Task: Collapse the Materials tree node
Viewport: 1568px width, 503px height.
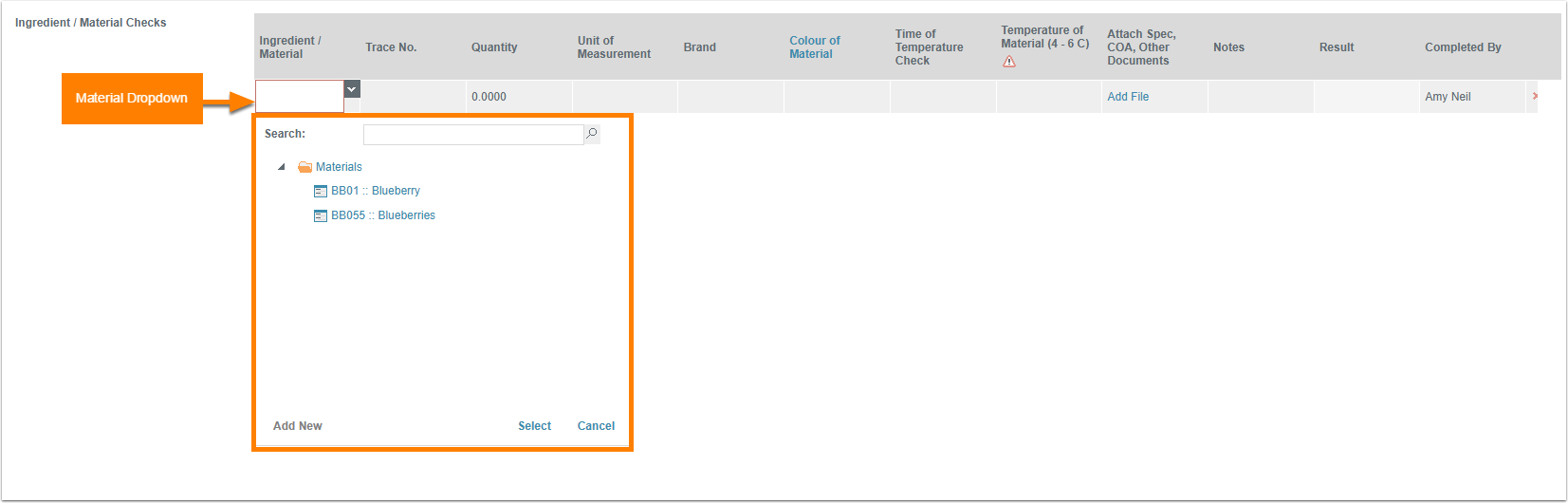Action: click(281, 167)
